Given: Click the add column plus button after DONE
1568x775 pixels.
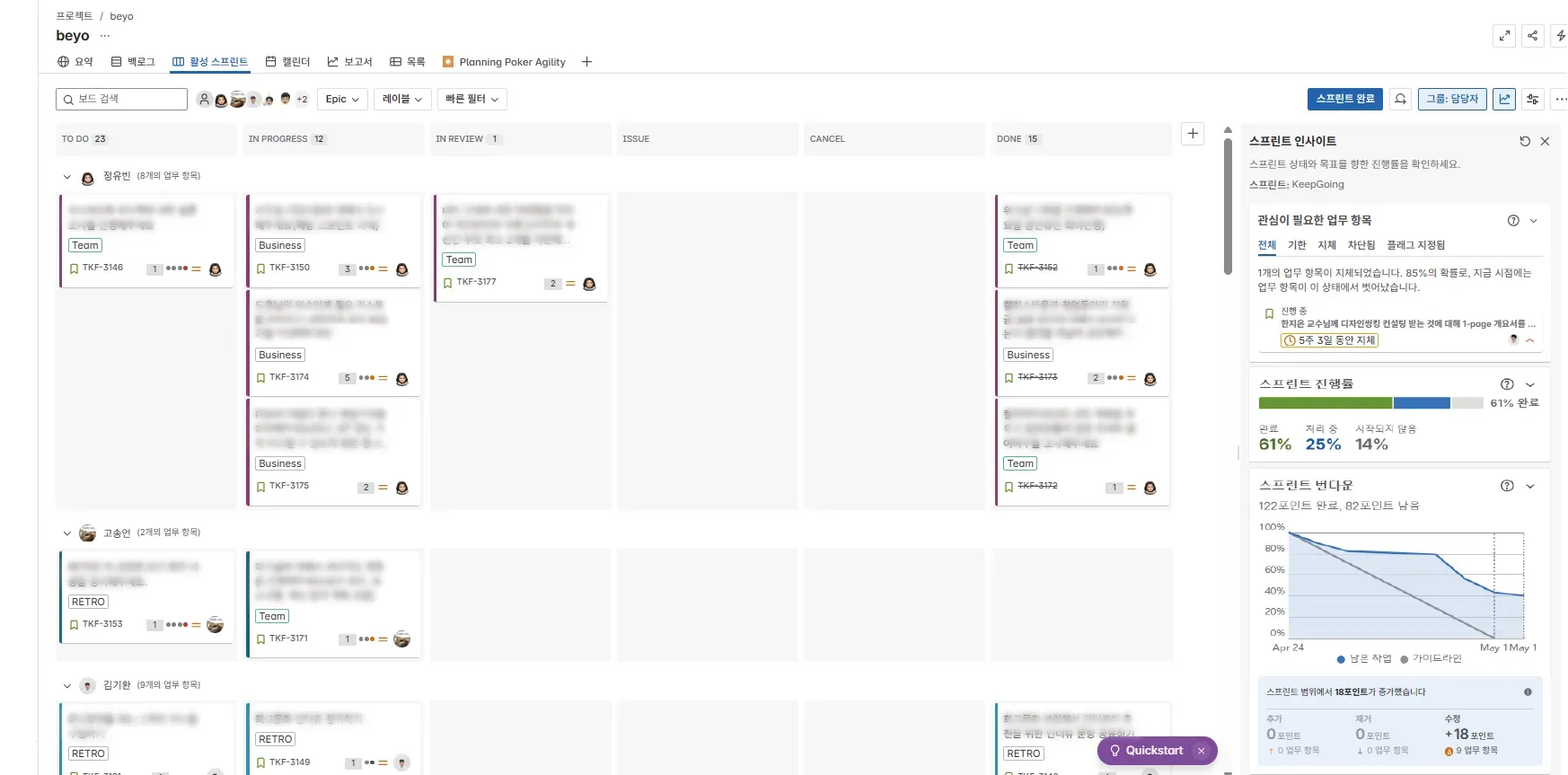Looking at the screenshot, I should pyautogui.click(x=1193, y=134).
